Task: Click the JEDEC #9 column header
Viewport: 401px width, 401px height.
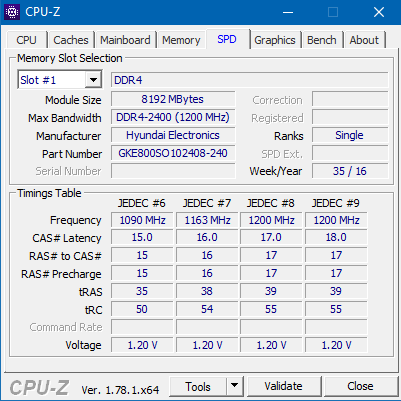Action: [x=336, y=203]
